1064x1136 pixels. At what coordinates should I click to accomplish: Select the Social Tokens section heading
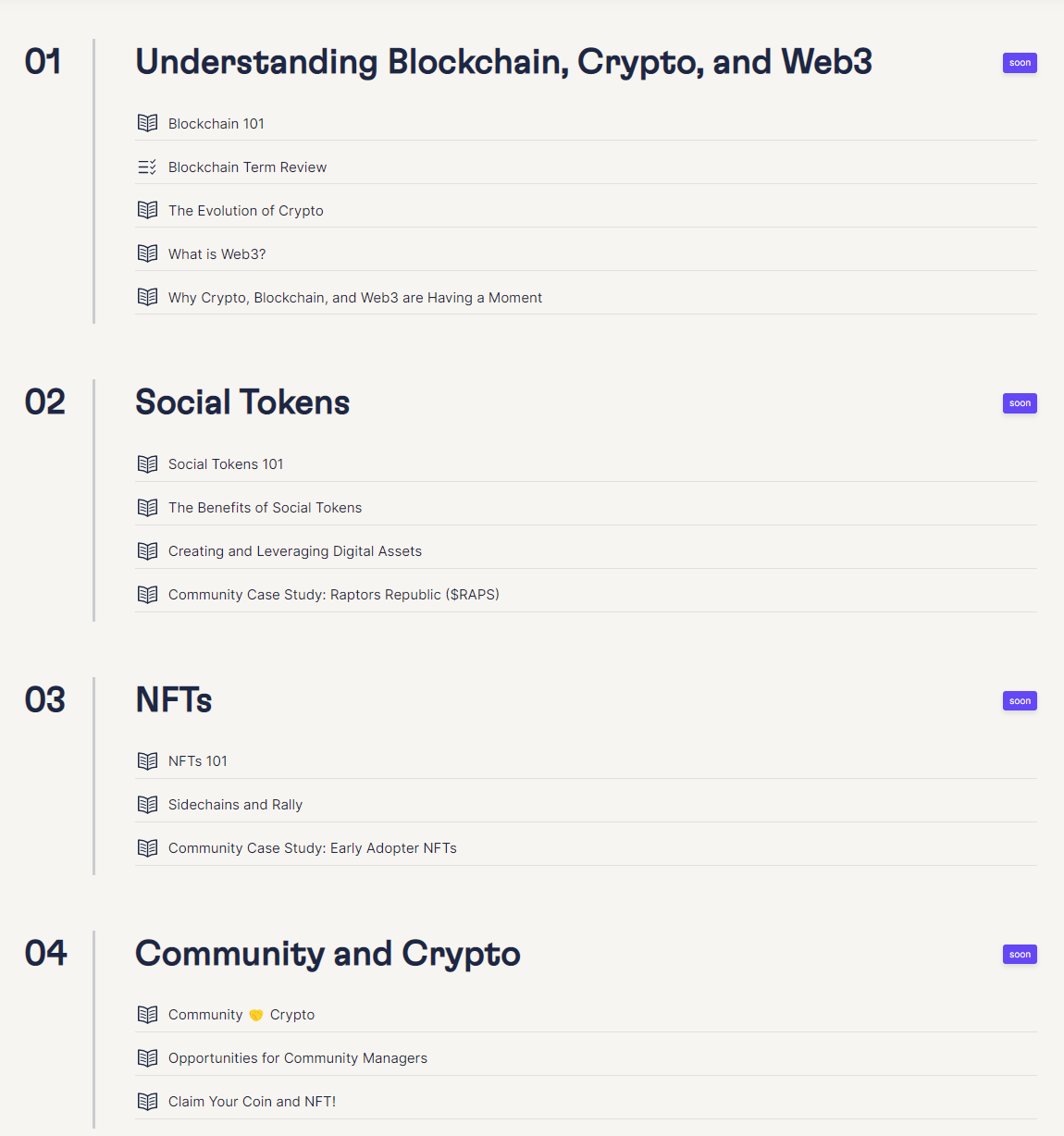click(242, 402)
